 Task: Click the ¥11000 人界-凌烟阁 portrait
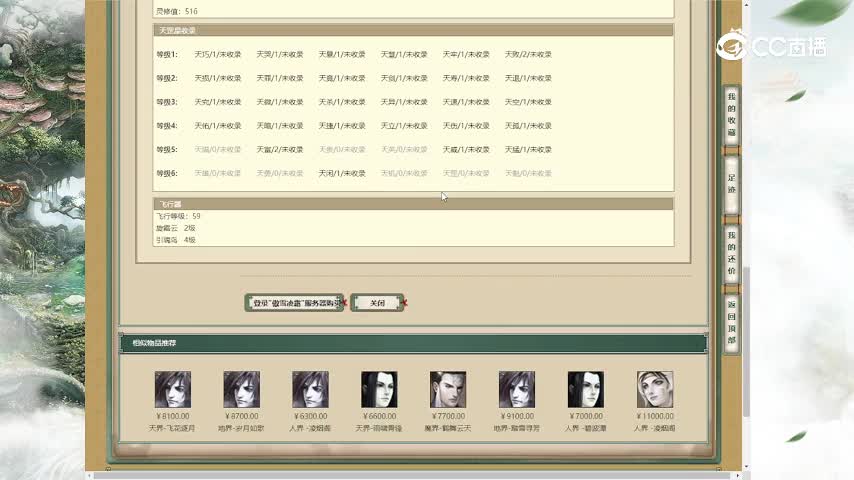655,389
